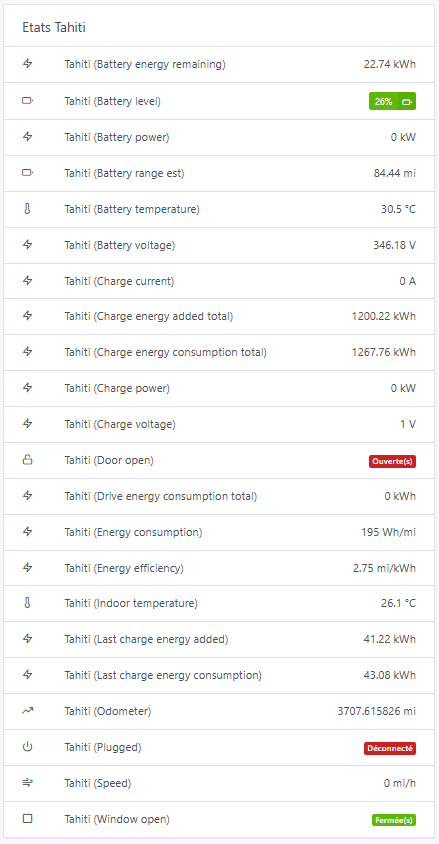Click the square icon for Window open

pos(27,819)
